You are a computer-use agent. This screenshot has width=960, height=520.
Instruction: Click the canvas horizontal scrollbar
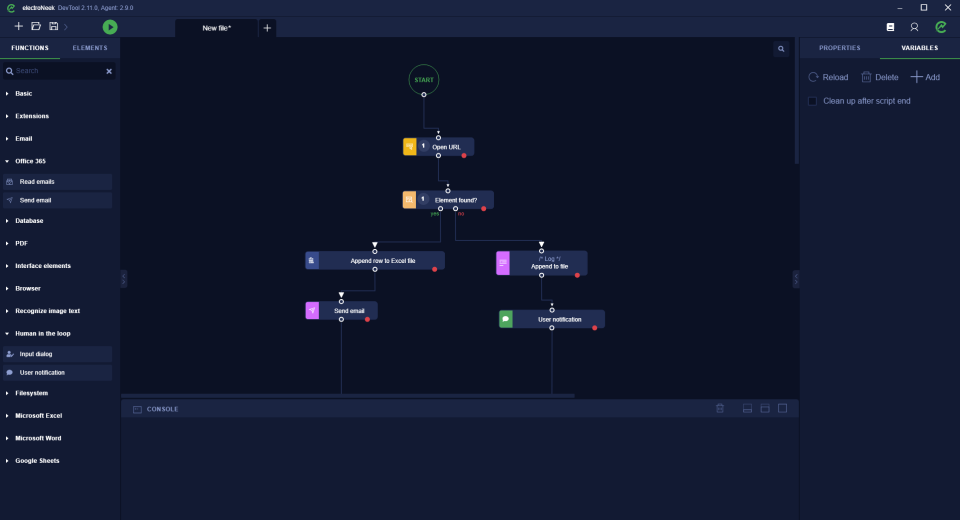[348, 396]
